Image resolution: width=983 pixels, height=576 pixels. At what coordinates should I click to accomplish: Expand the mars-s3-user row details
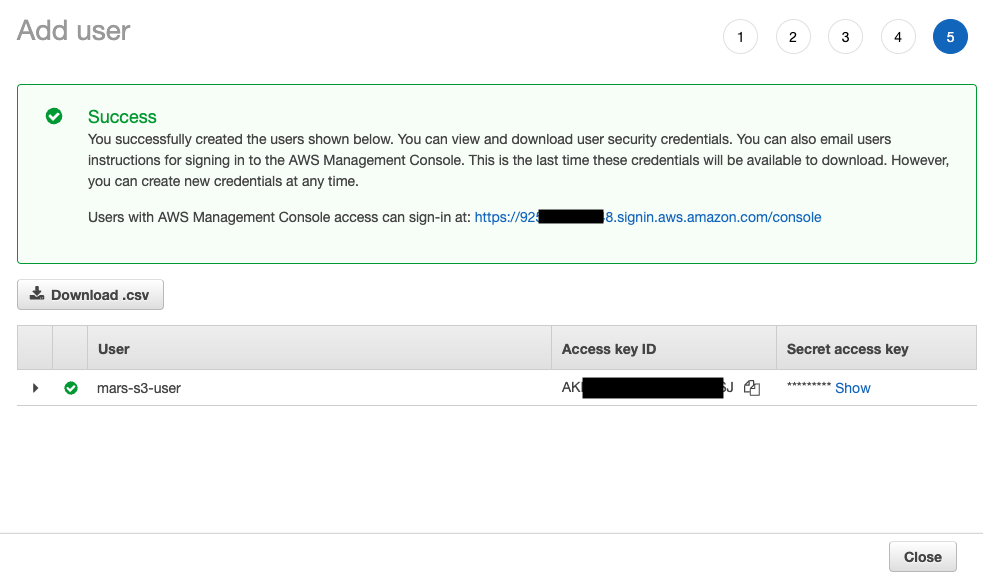tap(35, 388)
